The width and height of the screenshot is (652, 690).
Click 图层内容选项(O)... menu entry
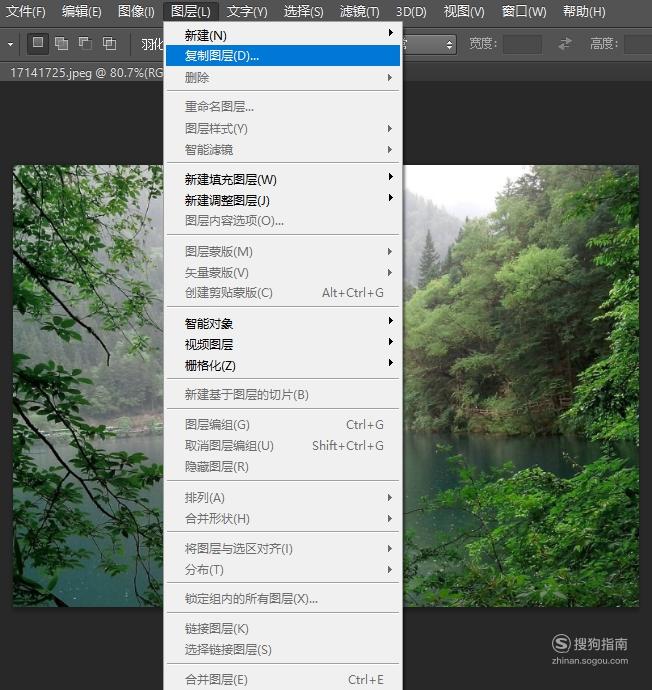[x=283, y=220]
